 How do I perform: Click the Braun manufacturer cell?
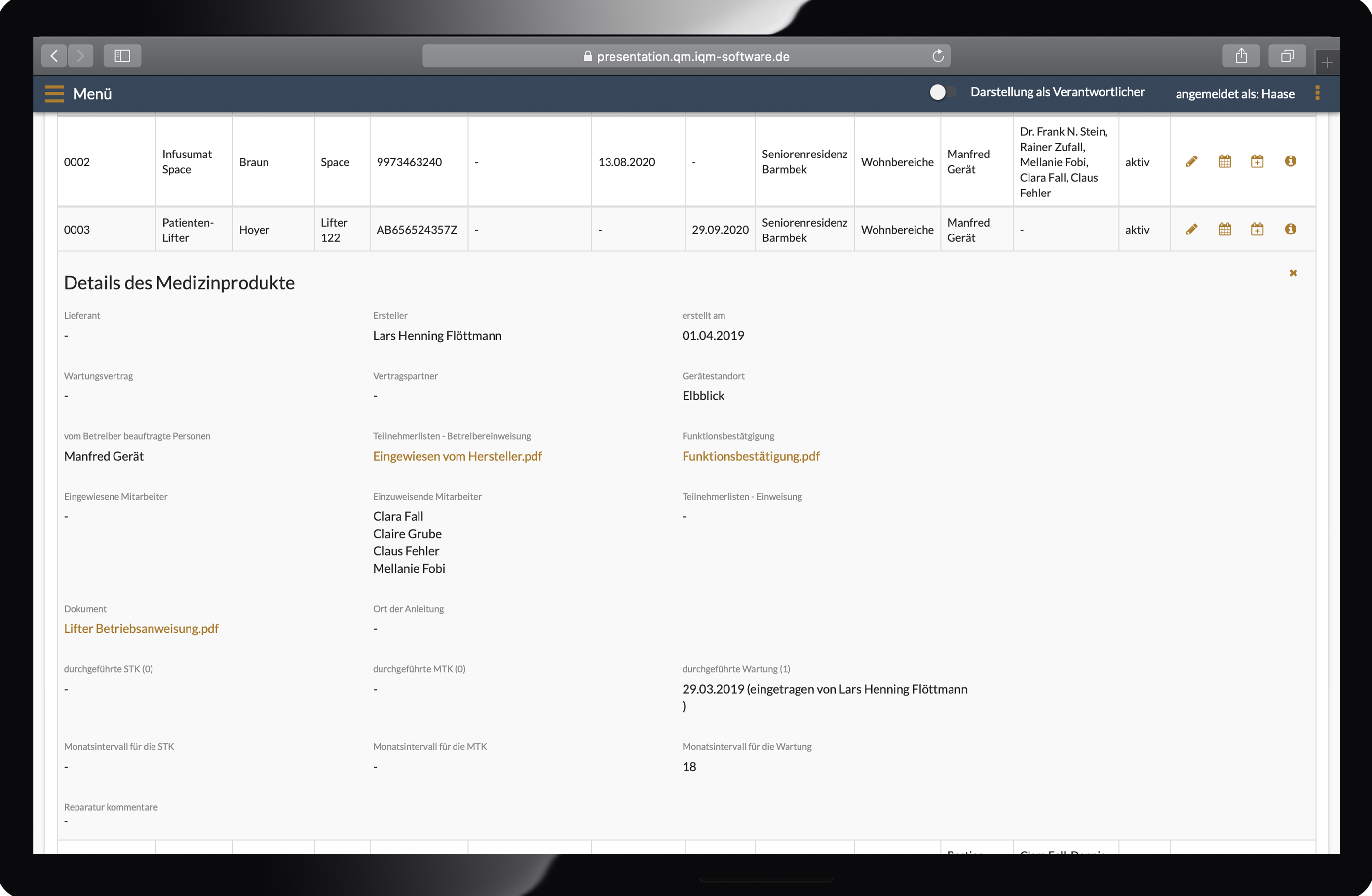[x=273, y=162]
